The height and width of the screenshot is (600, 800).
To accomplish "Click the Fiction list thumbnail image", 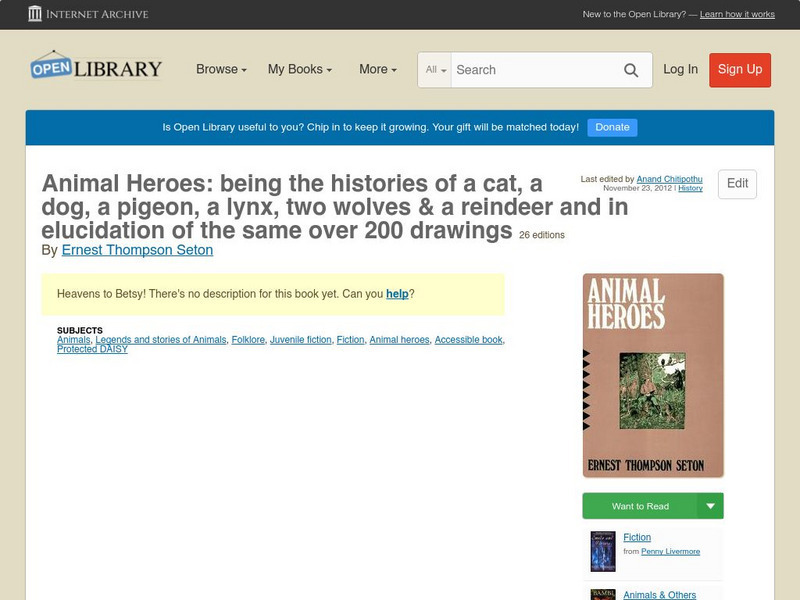I will (603, 551).
